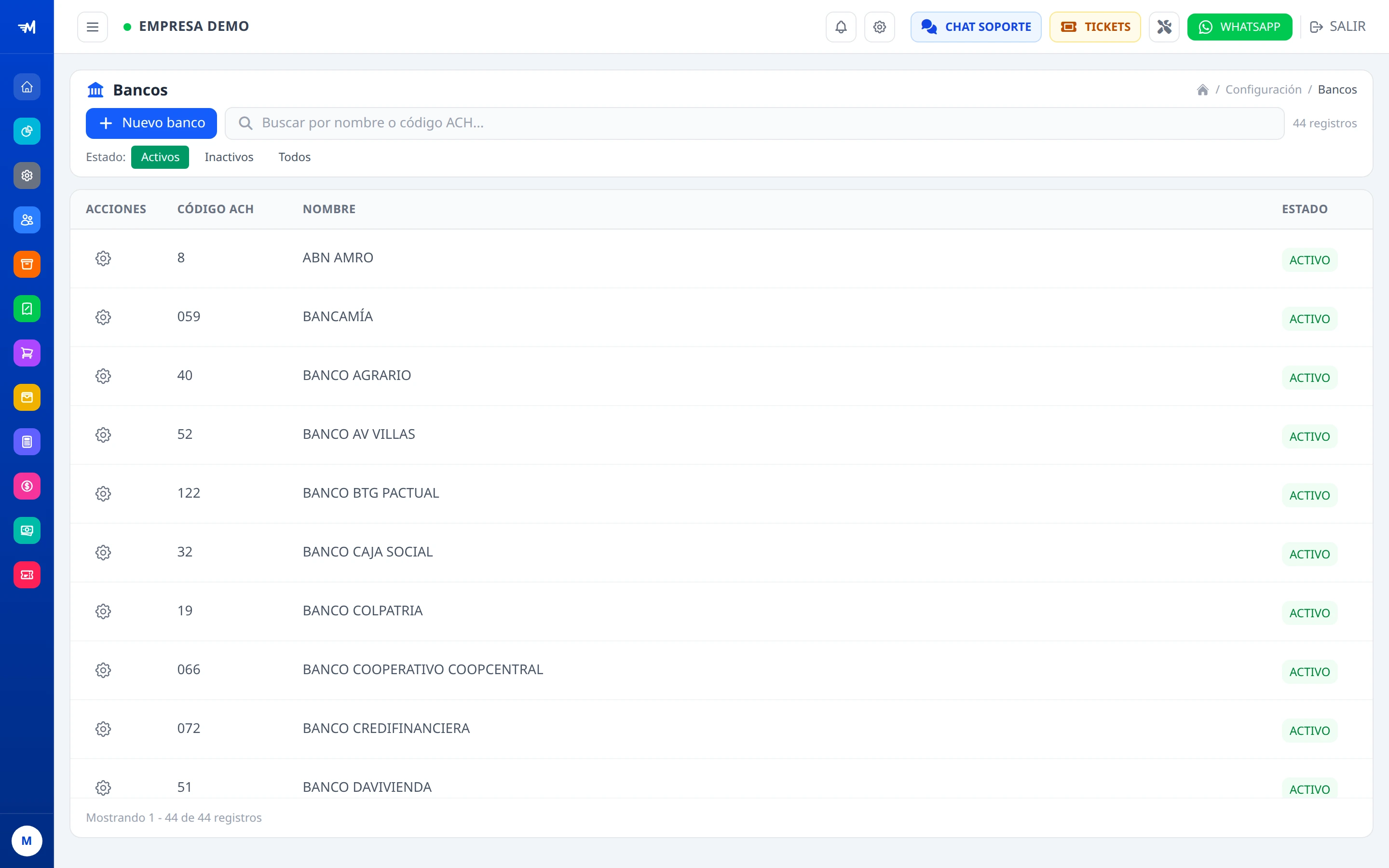This screenshot has height=868, width=1389.
Task: Open the sidebar users icon
Action: (27, 220)
